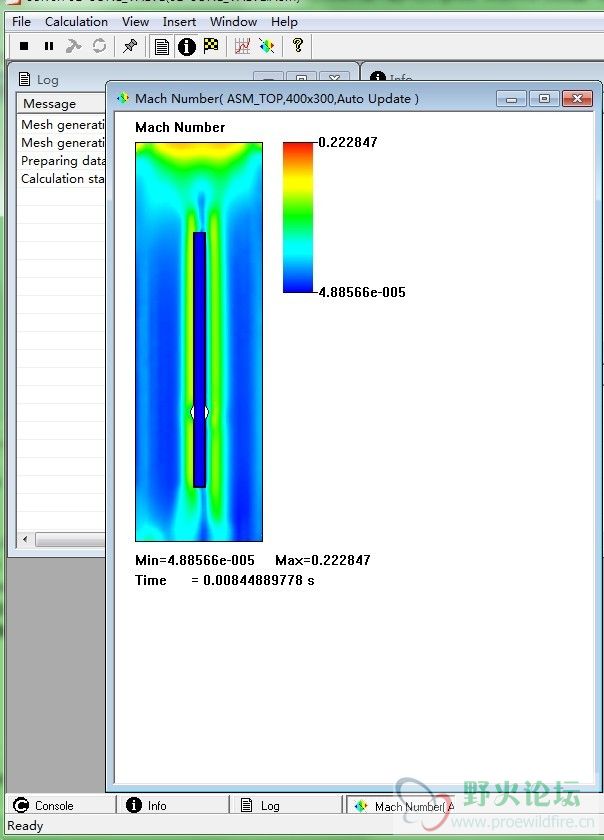Click the Mach Number contour plot image

[x=199, y=342]
